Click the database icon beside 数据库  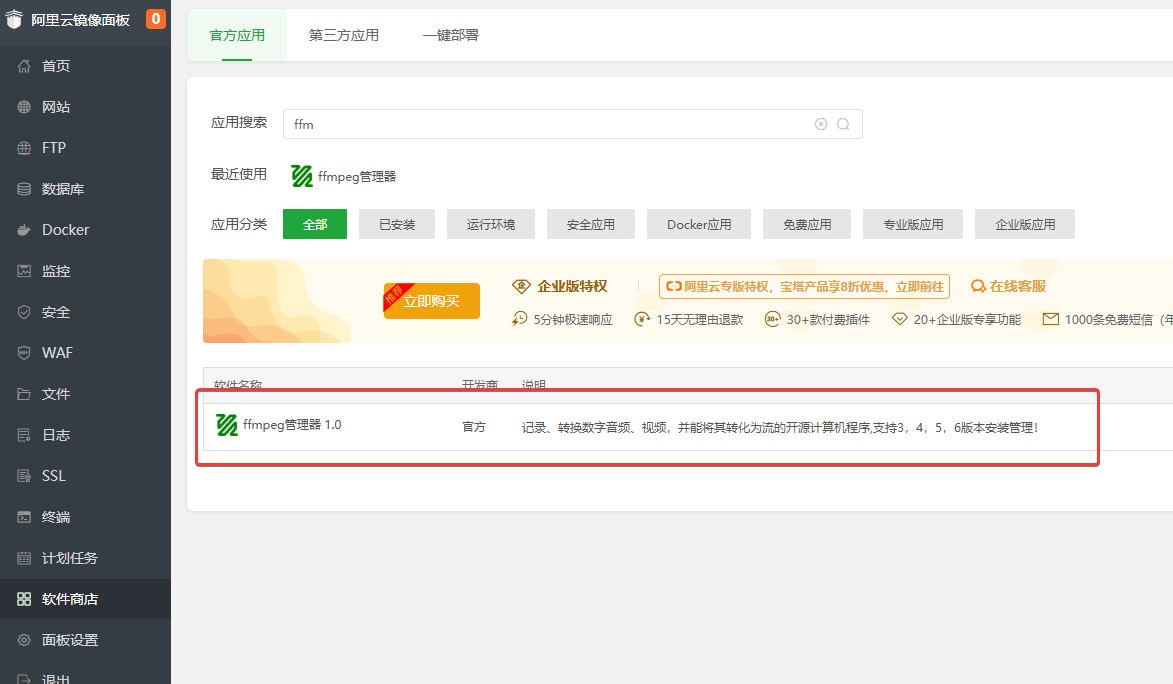pos(24,189)
